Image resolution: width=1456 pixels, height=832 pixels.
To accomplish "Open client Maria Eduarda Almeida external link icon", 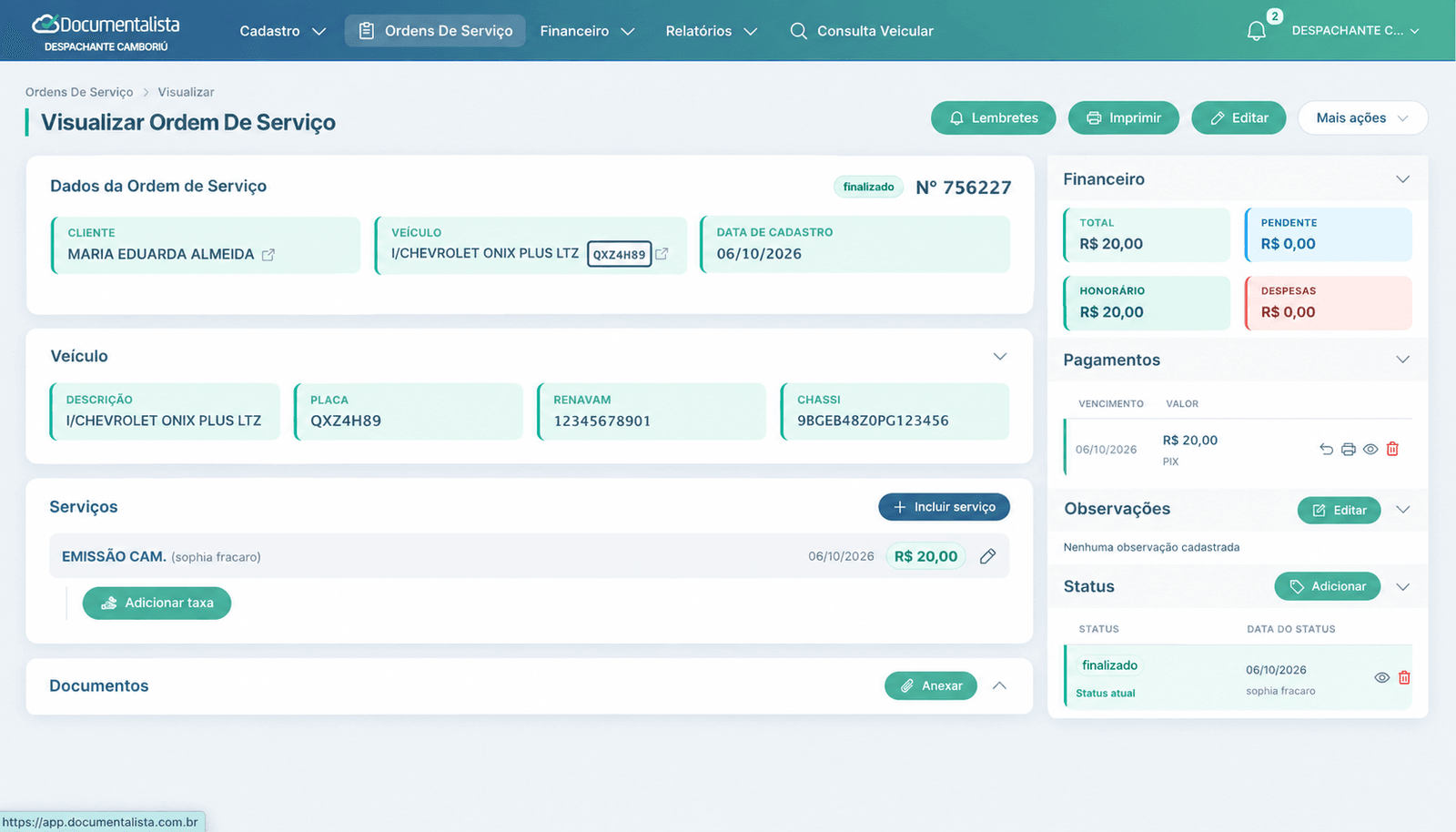I will pos(268,255).
